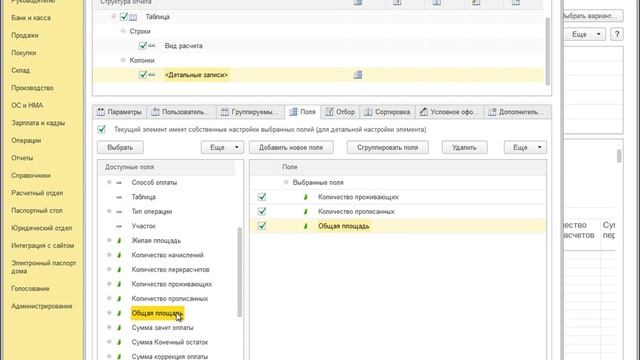Select Сумма коррекция оплаты field
The height and width of the screenshot is (360, 640).
tap(170, 356)
